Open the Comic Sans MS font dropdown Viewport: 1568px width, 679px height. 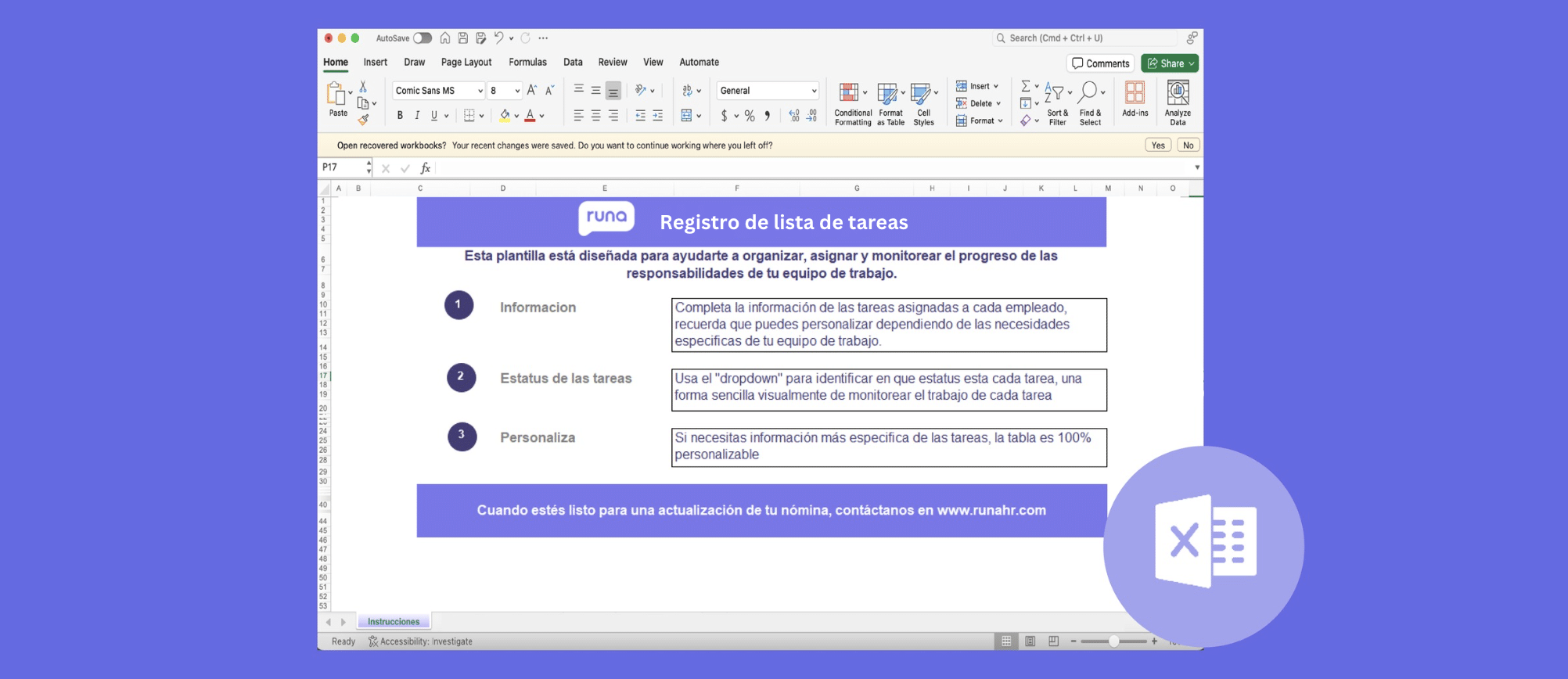point(438,91)
